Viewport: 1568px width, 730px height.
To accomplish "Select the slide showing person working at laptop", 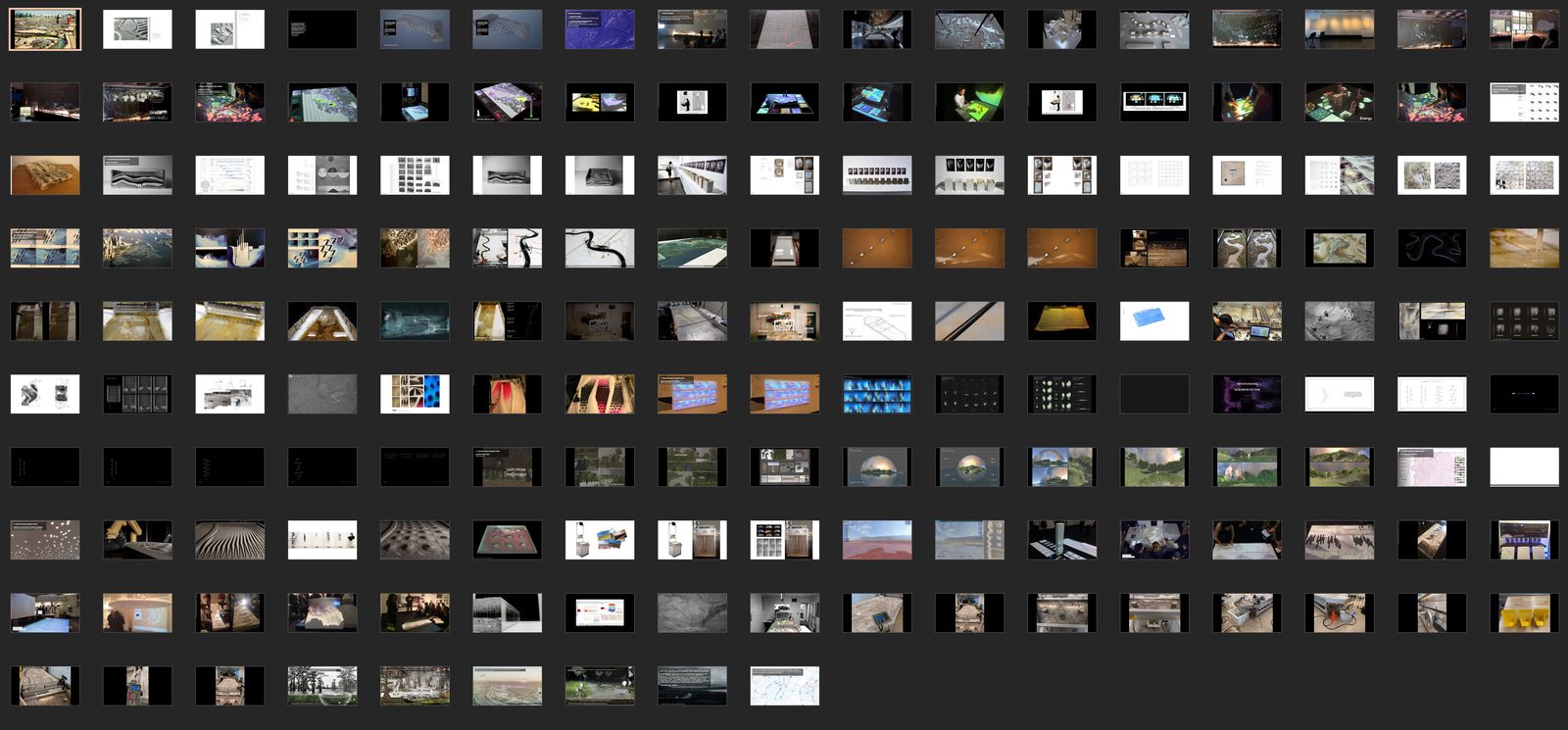I will (x=1247, y=321).
